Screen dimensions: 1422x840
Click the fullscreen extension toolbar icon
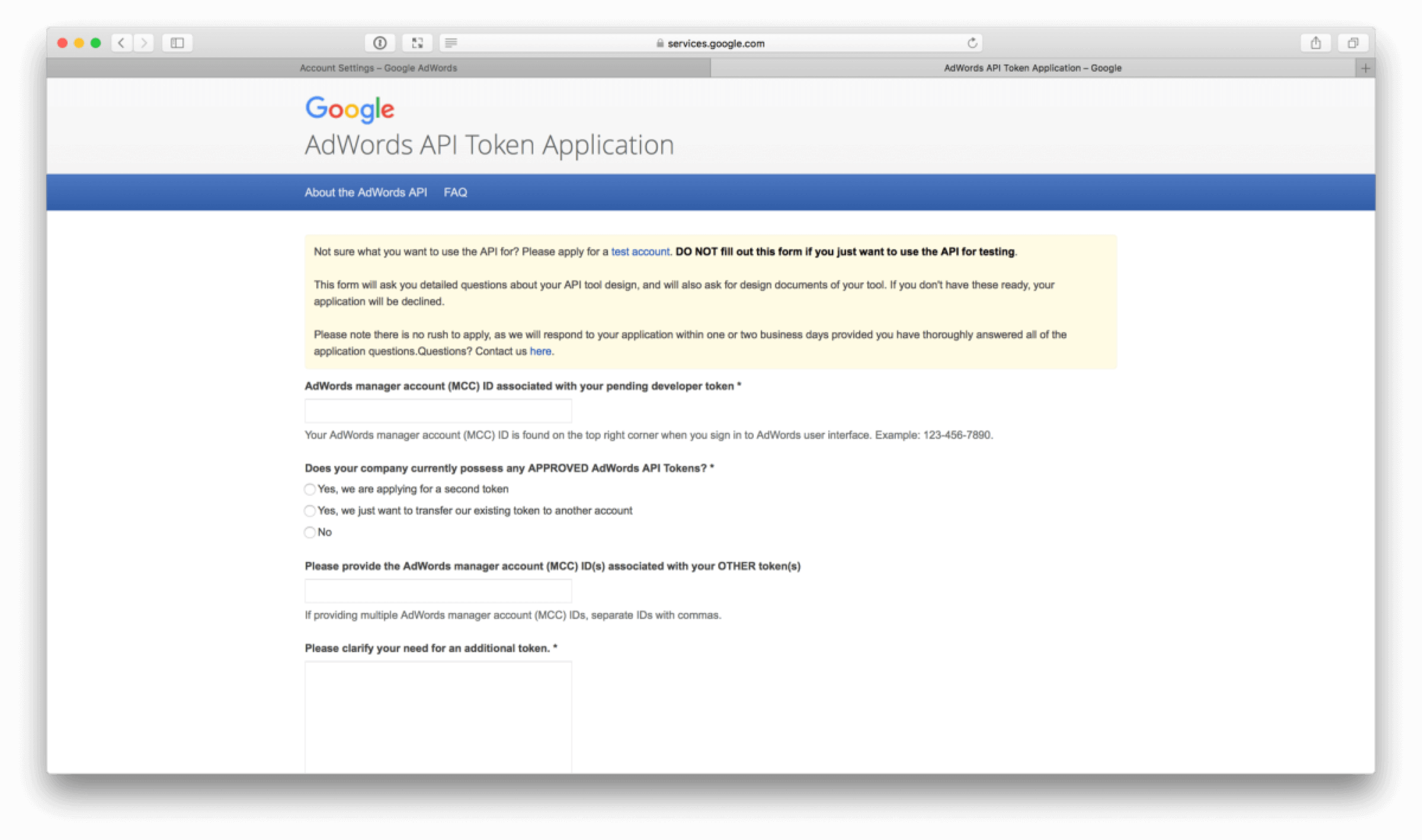(x=417, y=43)
